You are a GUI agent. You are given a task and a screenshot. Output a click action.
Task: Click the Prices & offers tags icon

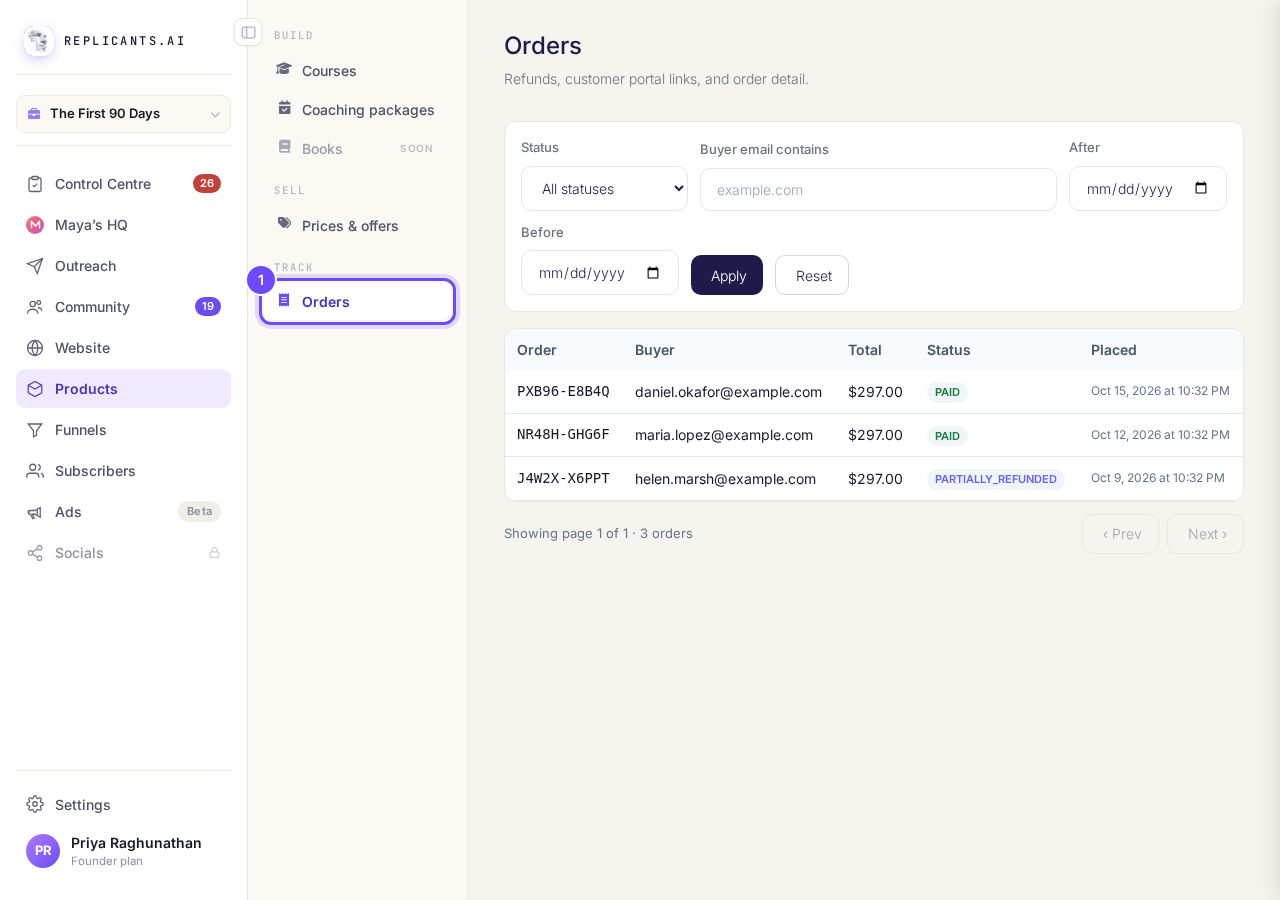click(285, 224)
